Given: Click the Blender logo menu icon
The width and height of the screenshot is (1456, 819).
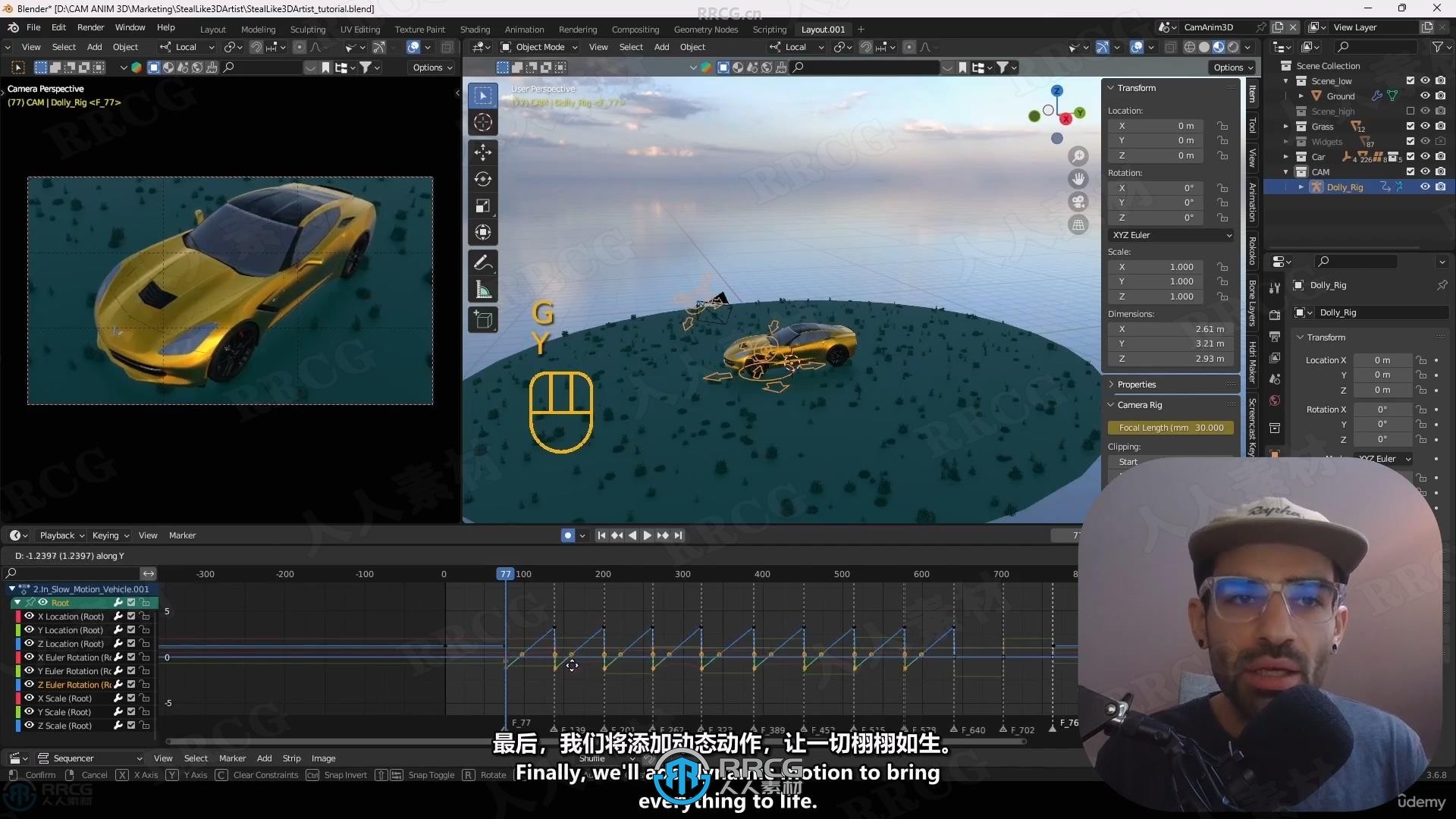Looking at the screenshot, I should click(x=13, y=27).
